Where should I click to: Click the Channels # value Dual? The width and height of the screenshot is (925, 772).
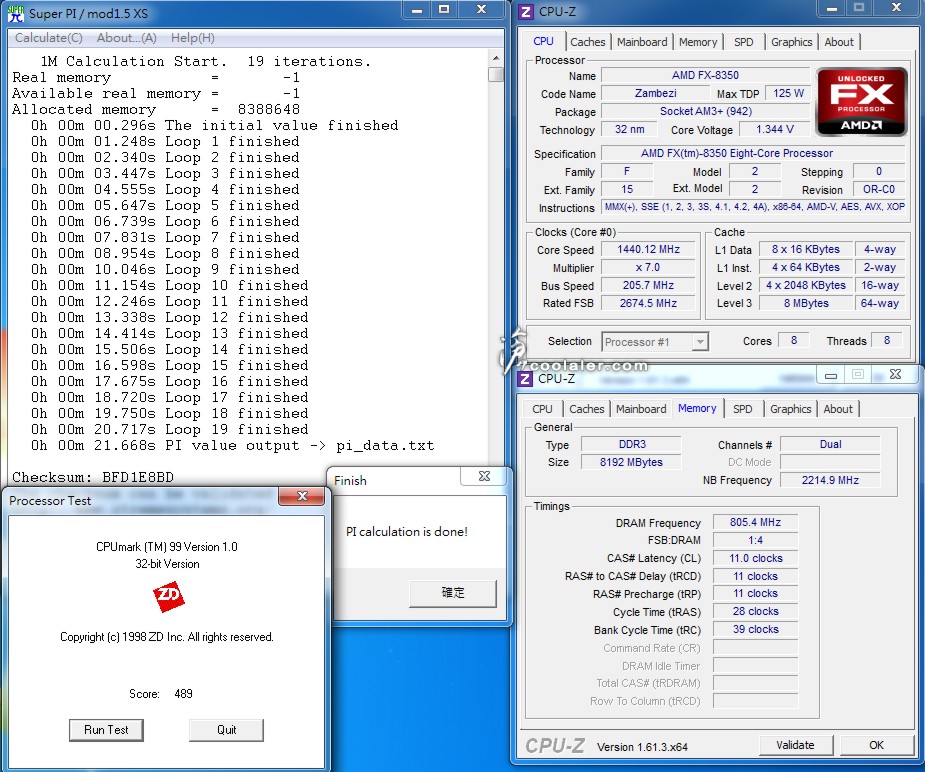point(831,444)
